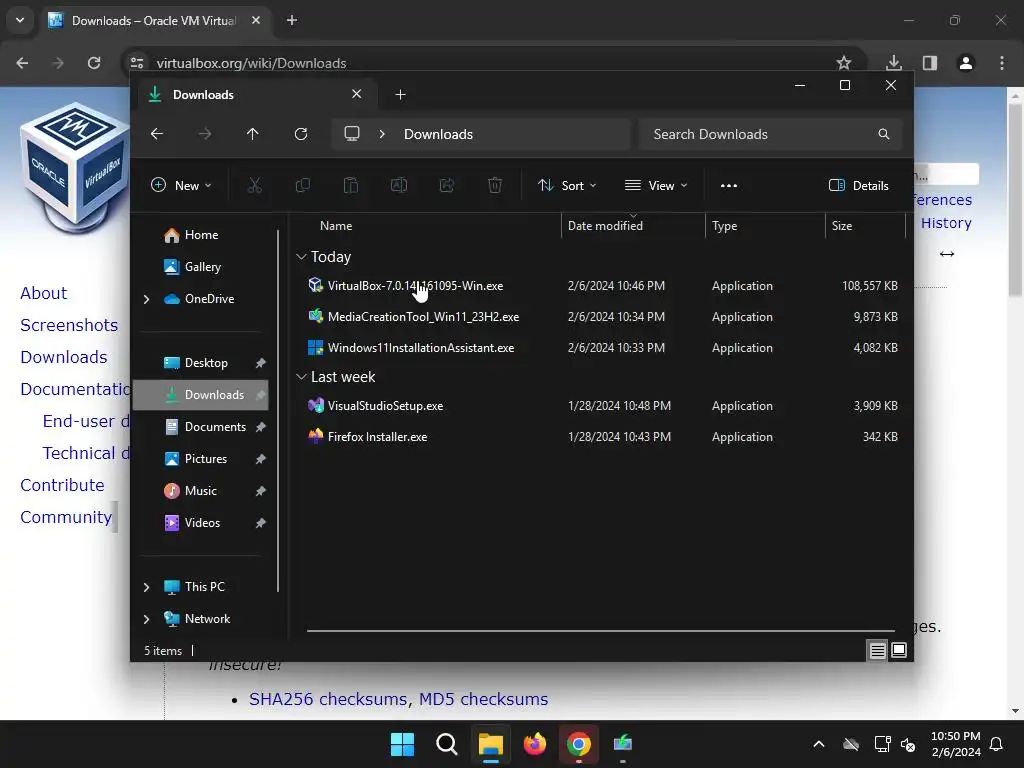Click site information icon in Chrome address bar
This screenshot has width=1024, height=768.
pyautogui.click(x=137, y=63)
